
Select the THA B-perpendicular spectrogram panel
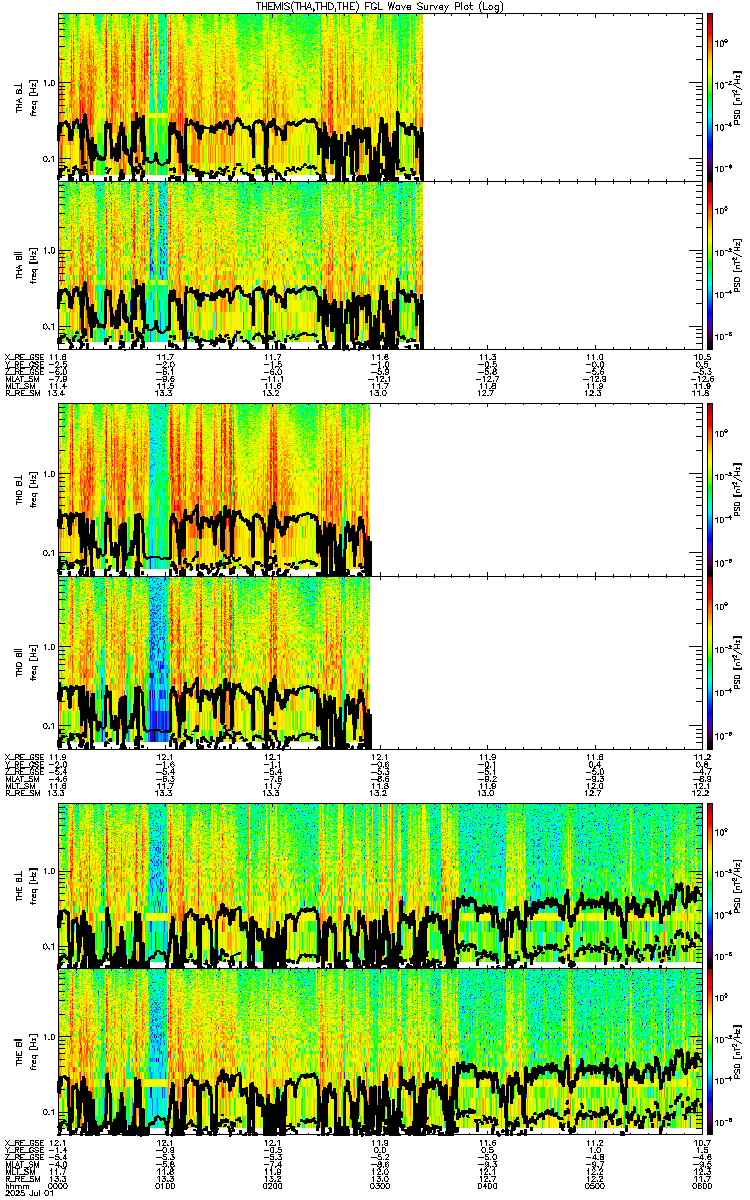tap(378, 95)
